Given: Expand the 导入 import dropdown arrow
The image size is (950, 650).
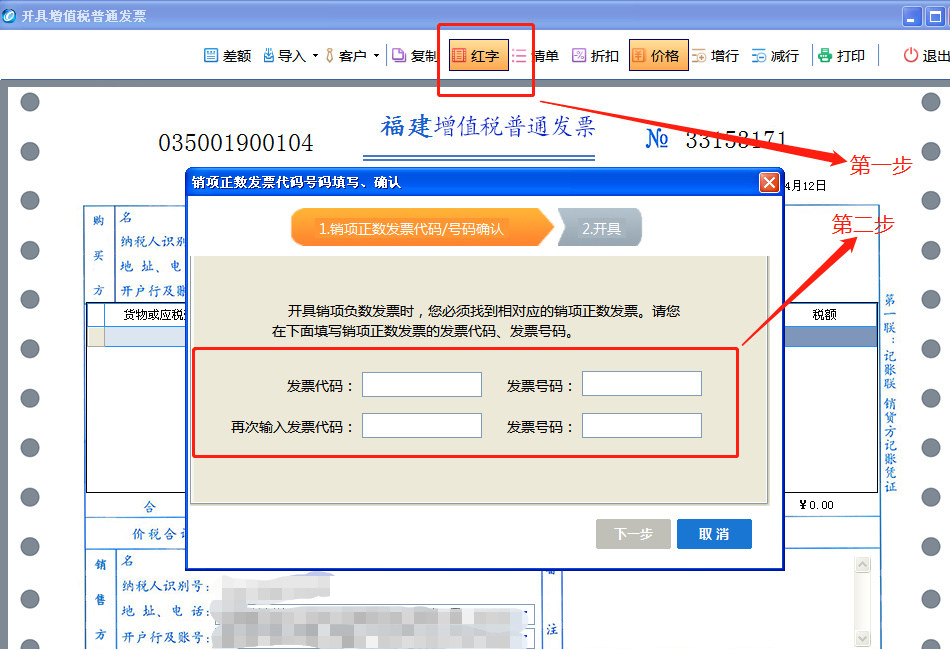Looking at the screenshot, I should (x=315, y=56).
